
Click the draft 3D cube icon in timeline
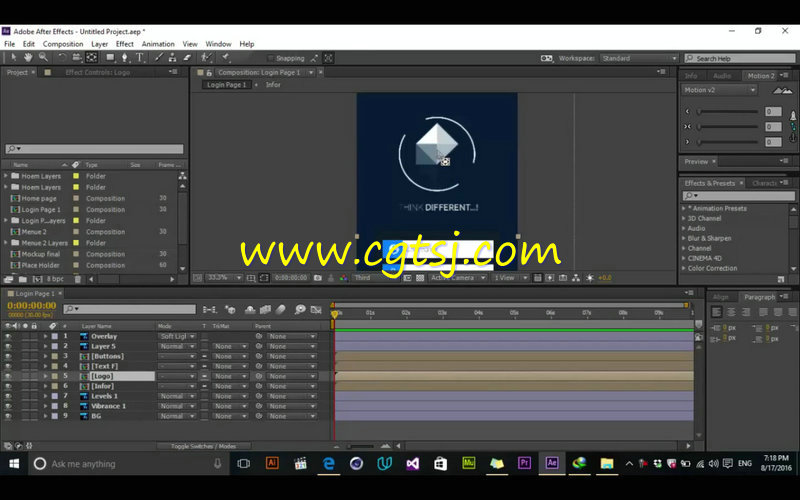point(230,310)
